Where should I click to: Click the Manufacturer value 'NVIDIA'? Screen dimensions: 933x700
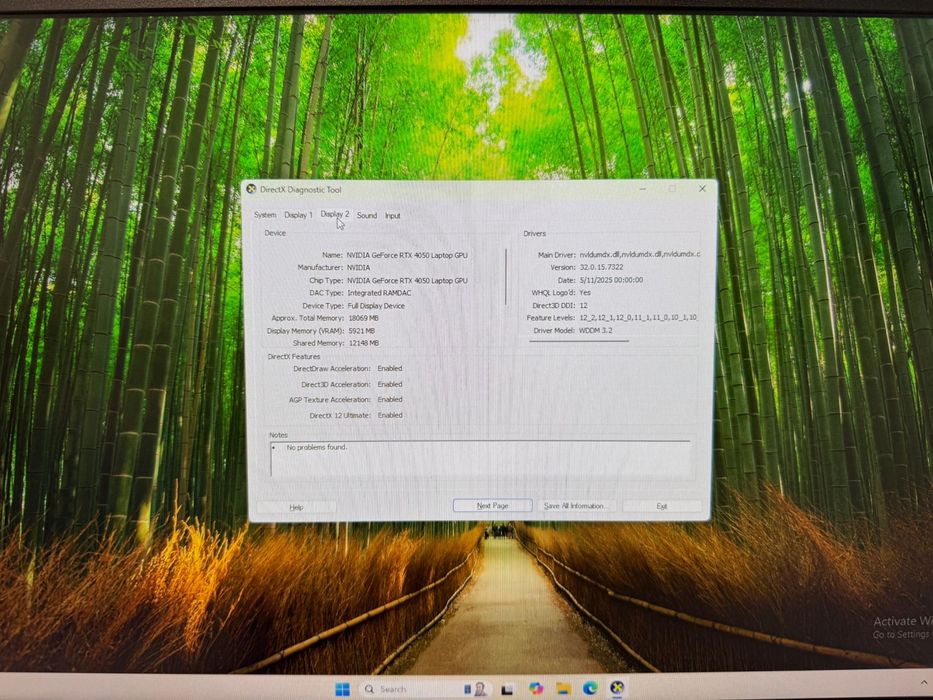[x=358, y=267]
